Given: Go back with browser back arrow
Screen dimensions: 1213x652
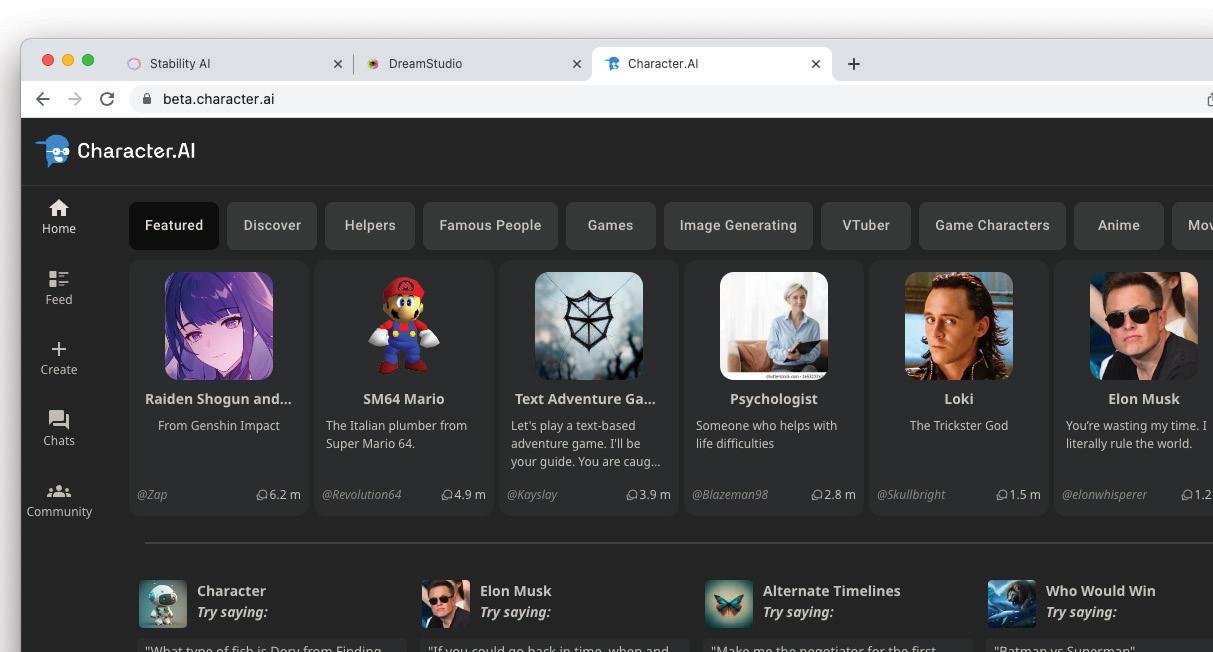Looking at the screenshot, I should coord(42,99).
